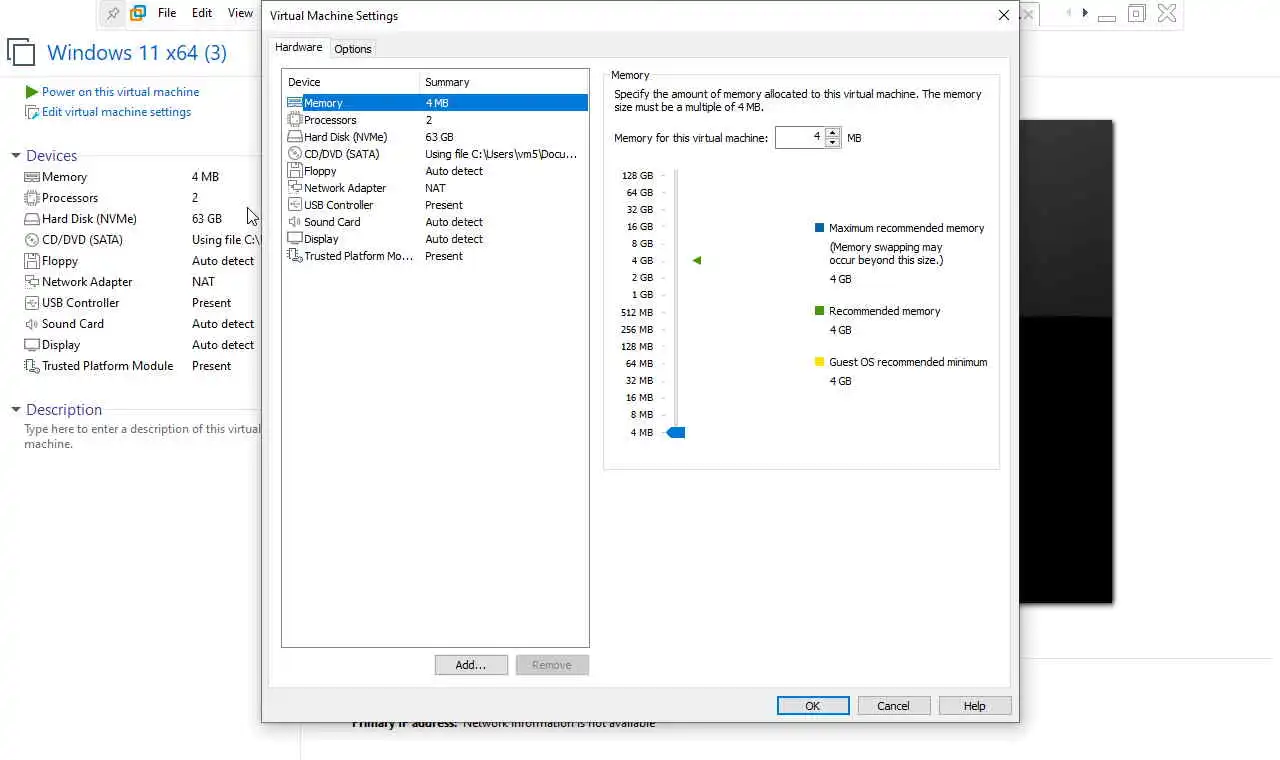
Task: Click the pin icon on the toolbar
Action: [x=113, y=13]
